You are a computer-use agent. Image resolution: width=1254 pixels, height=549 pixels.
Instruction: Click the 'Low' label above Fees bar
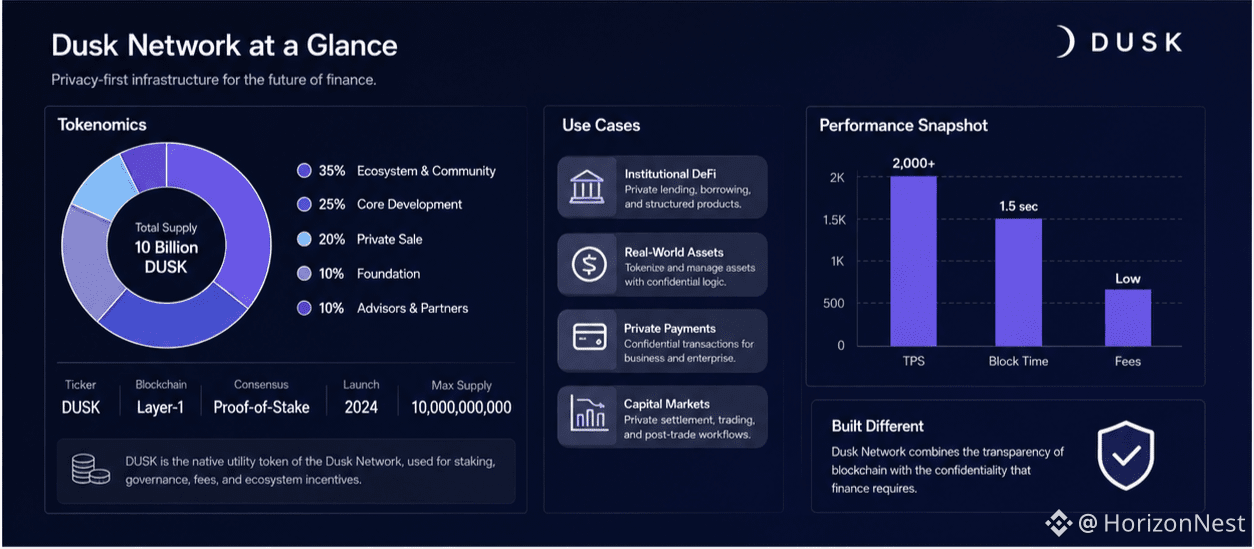point(1128,279)
